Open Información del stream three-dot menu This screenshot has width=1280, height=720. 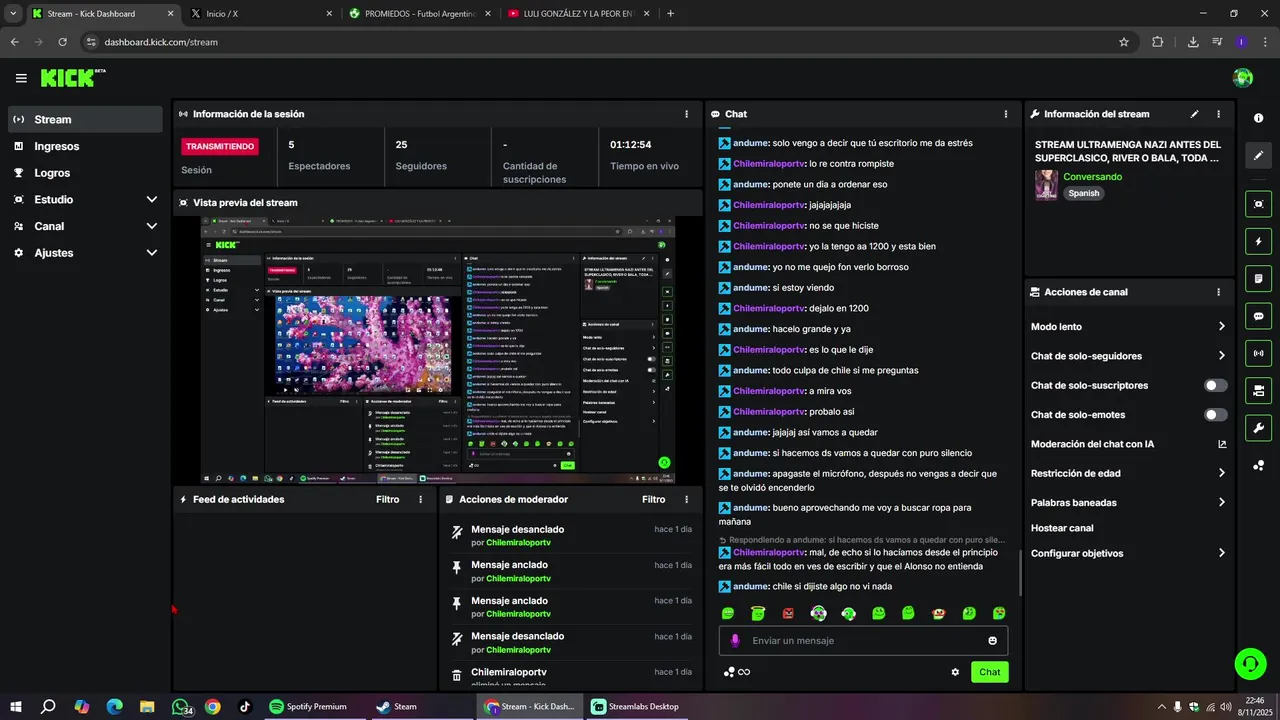(1218, 114)
